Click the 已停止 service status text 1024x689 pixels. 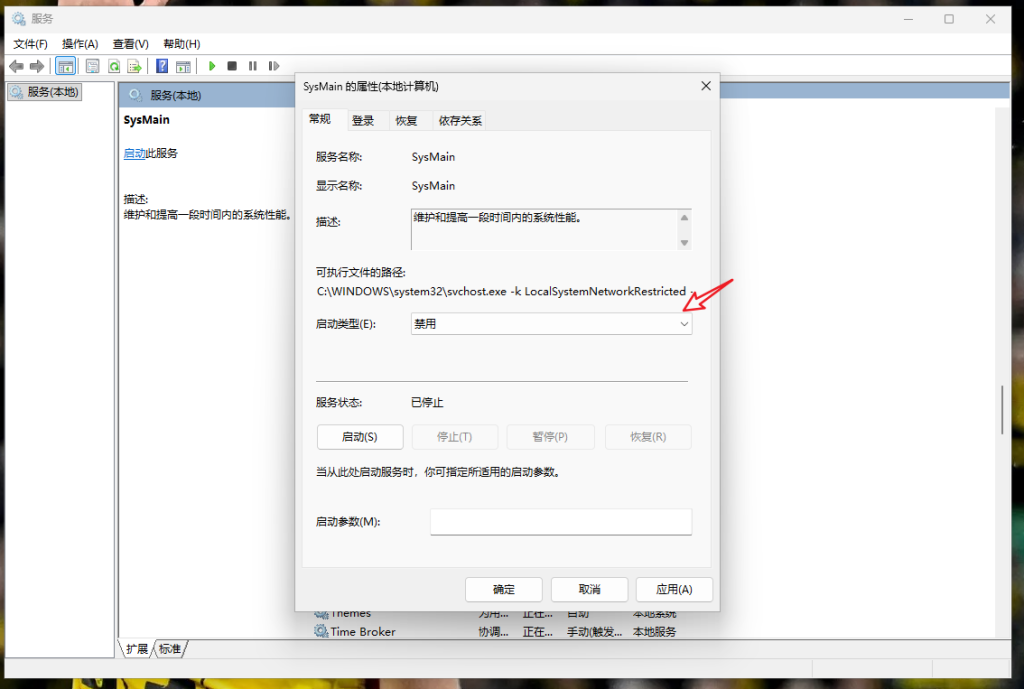427,403
